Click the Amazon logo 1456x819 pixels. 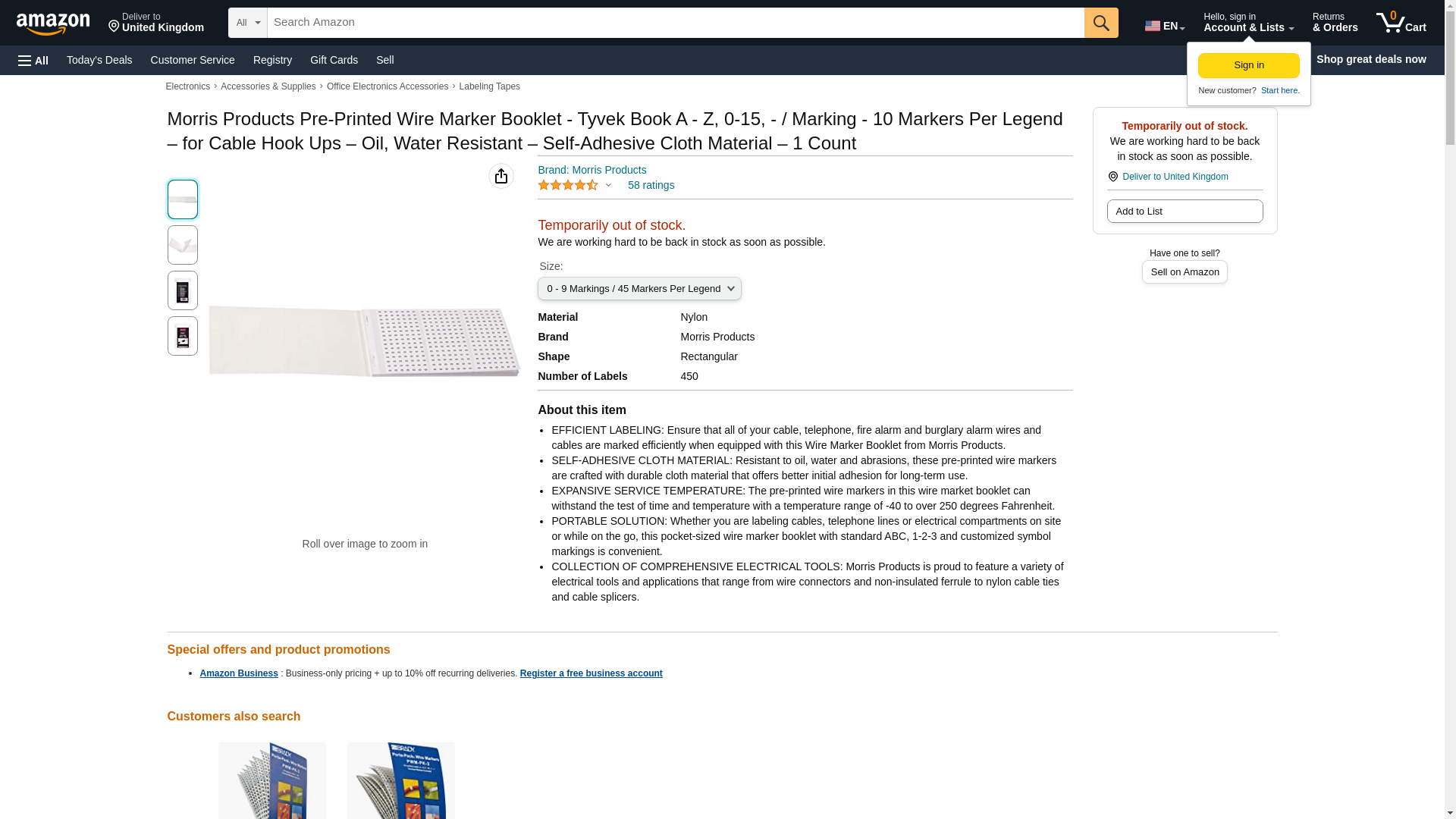(x=53, y=24)
